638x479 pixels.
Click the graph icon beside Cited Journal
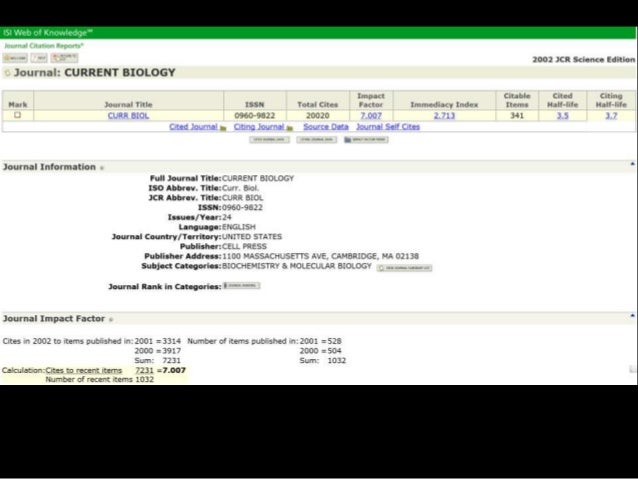pyautogui.click(x=223, y=128)
